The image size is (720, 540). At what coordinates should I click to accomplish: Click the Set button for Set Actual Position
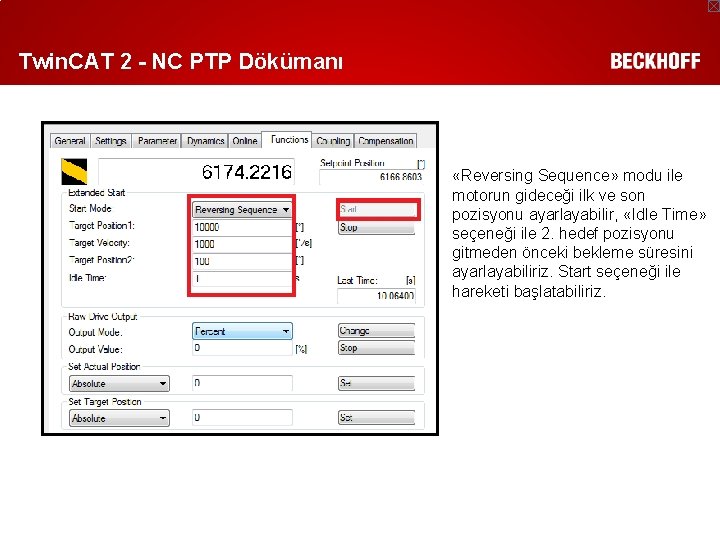(377, 383)
